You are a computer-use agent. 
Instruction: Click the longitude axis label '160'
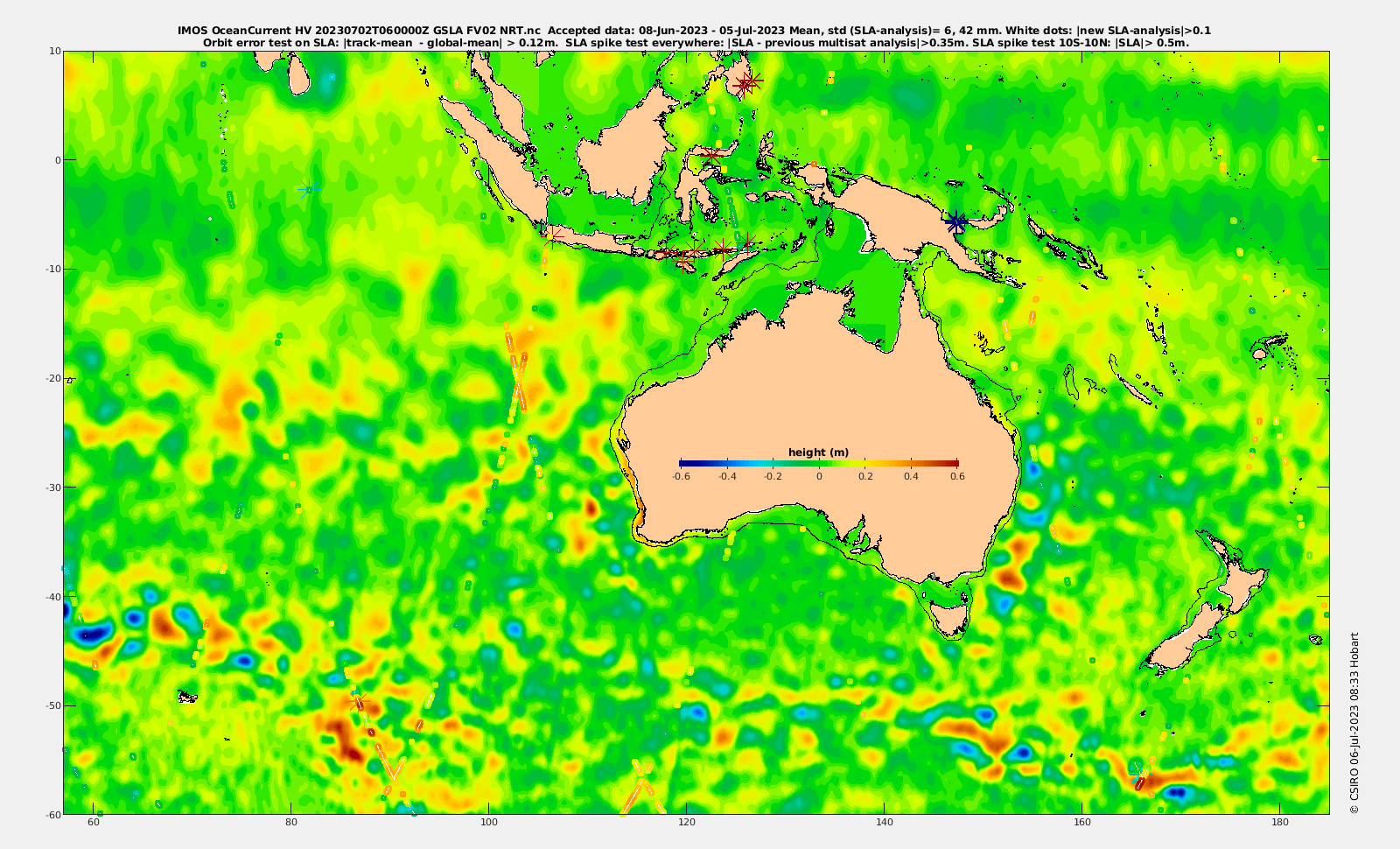pos(1082,823)
